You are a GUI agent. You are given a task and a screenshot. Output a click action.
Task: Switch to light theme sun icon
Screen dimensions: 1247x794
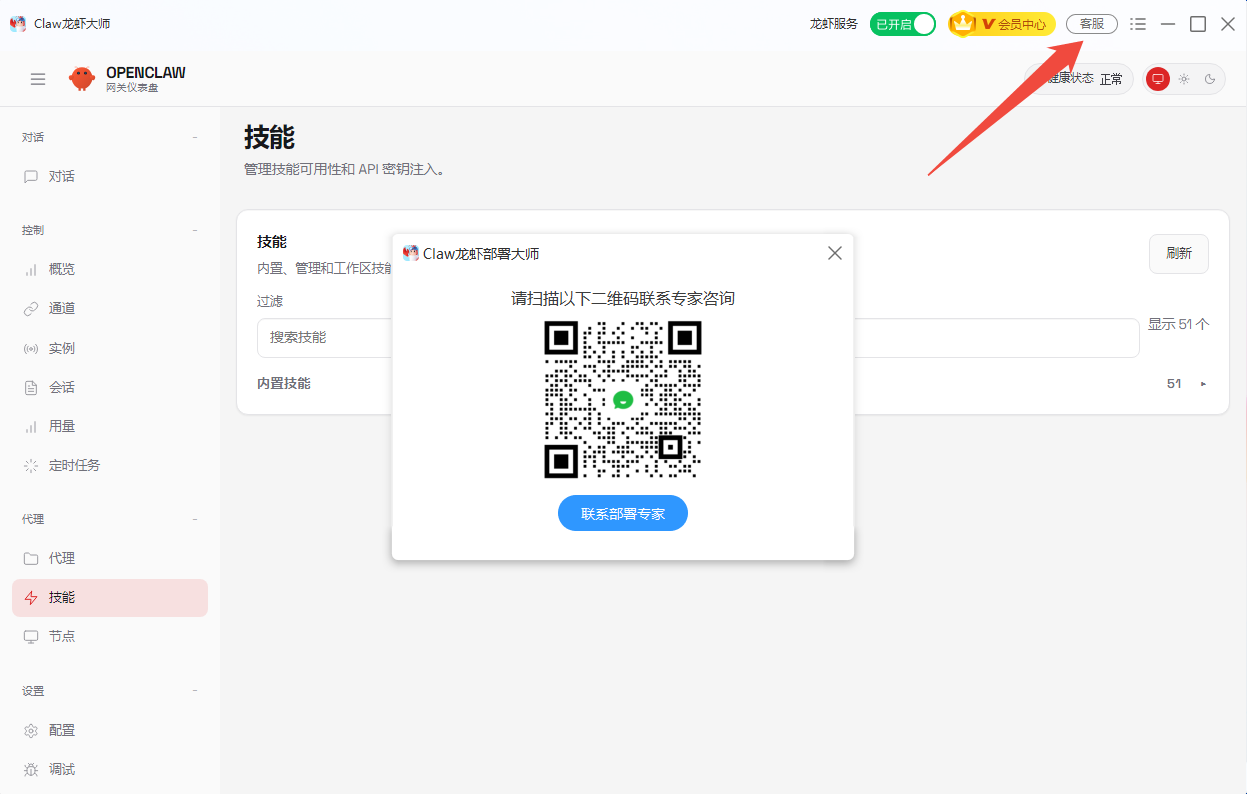coord(1184,79)
